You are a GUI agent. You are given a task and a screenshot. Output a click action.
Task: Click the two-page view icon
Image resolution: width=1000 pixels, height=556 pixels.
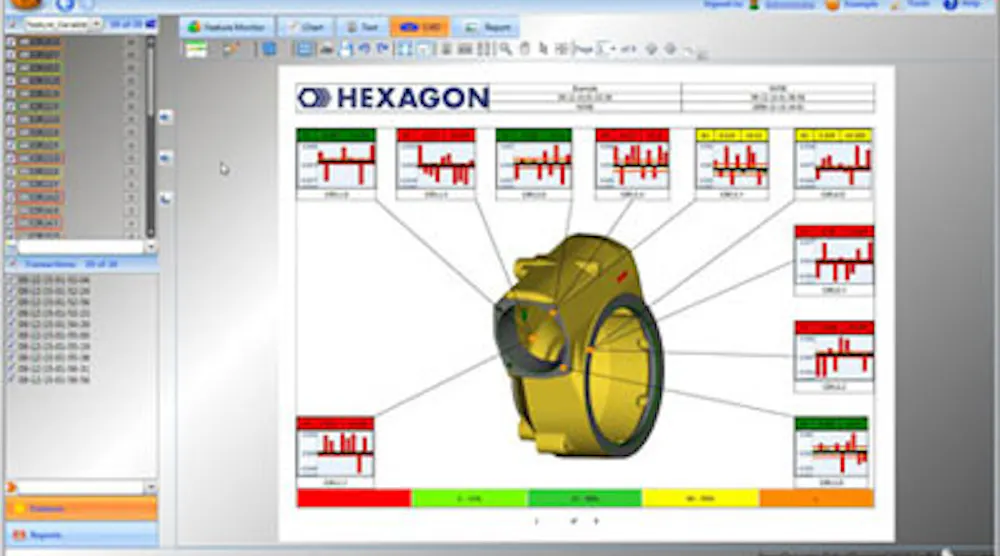point(466,49)
